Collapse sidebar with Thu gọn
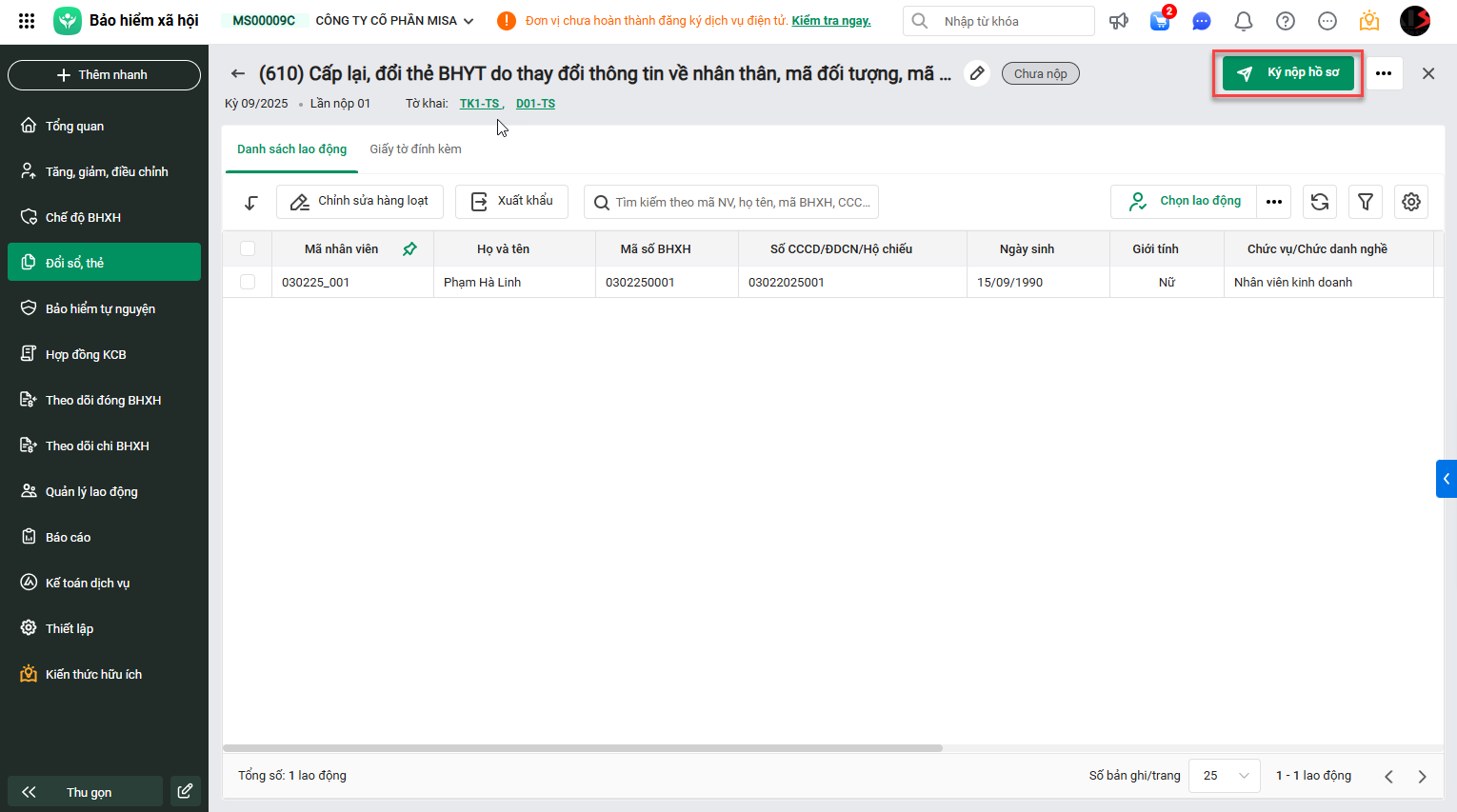The height and width of the screenshot is (812, 1457). click(x=86, y=791)
